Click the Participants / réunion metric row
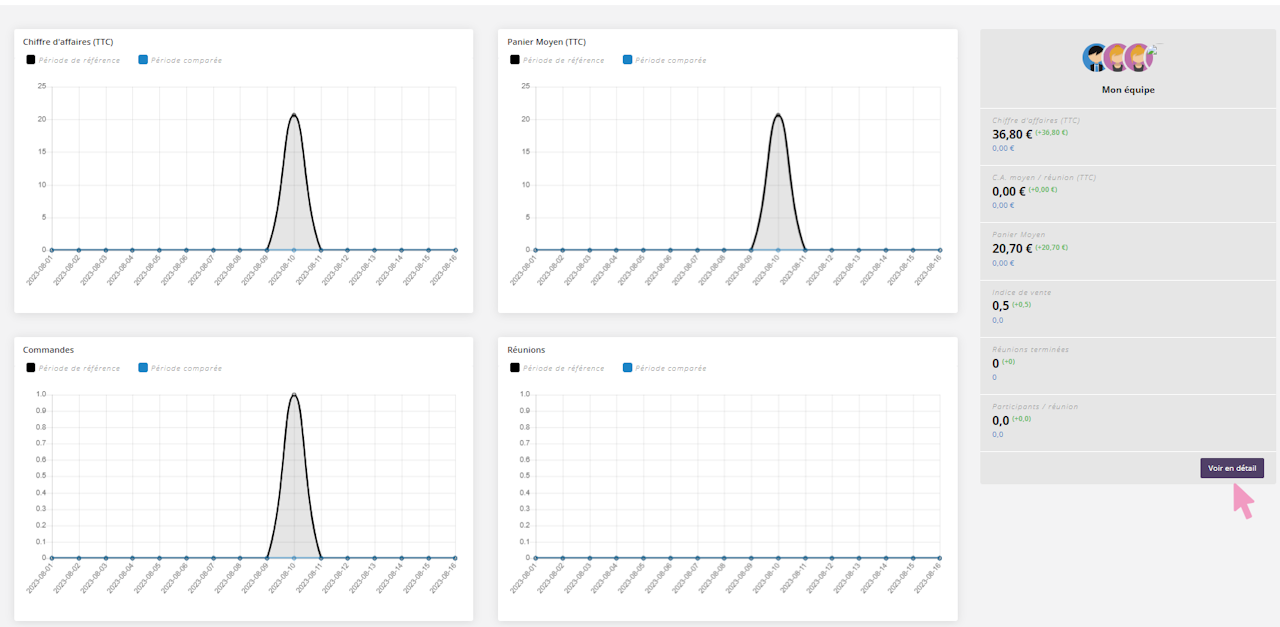This screenshot has height=627, width=1280. [x=1126, y=420]
